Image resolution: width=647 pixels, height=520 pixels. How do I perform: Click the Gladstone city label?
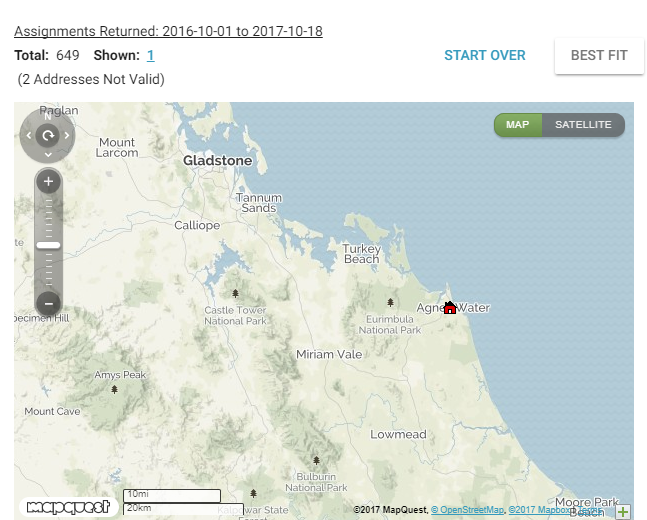pos(217,160)
